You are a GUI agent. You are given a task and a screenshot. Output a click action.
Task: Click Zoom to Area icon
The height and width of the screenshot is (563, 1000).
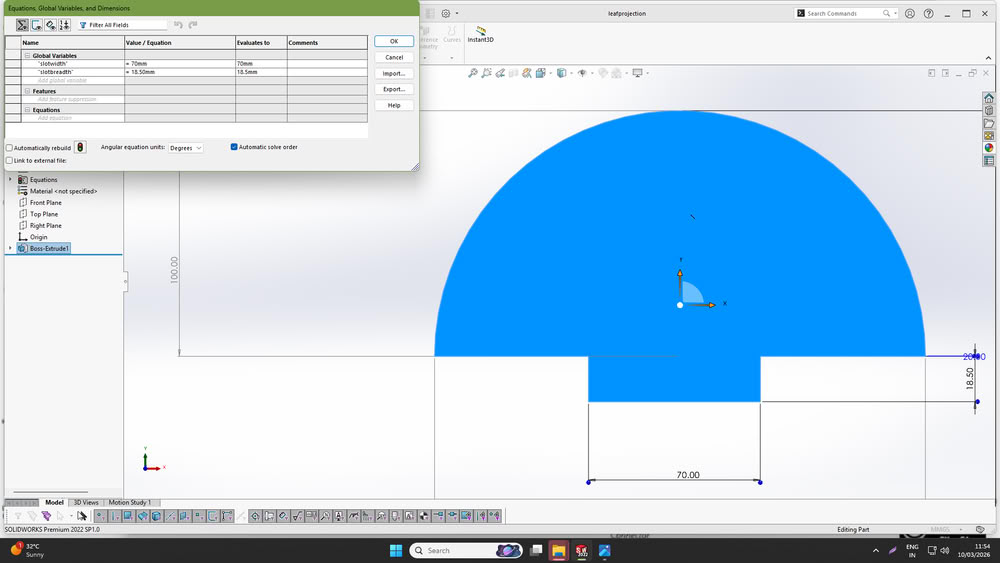pos(487,73)
